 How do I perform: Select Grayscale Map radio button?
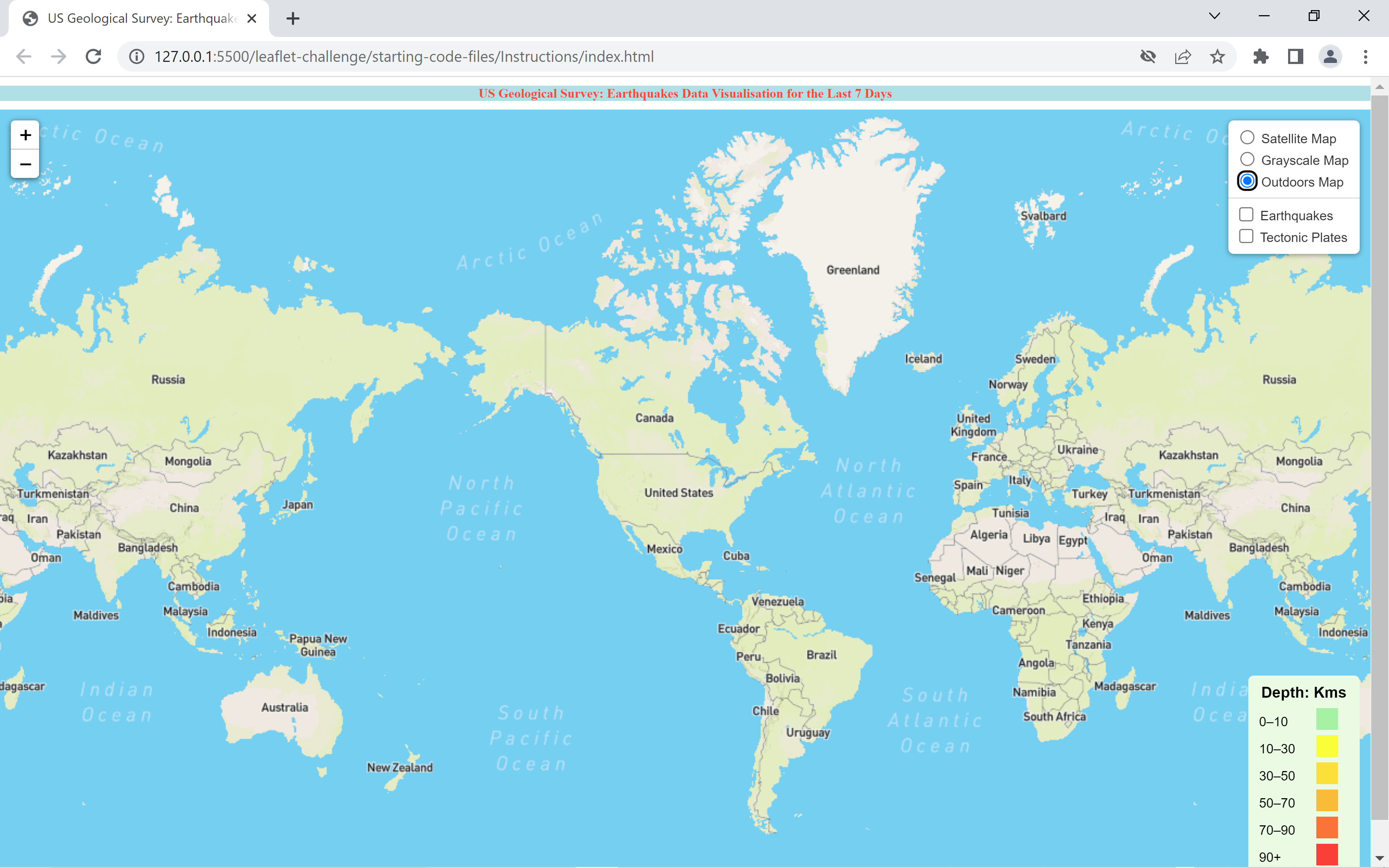point(1247,159)
